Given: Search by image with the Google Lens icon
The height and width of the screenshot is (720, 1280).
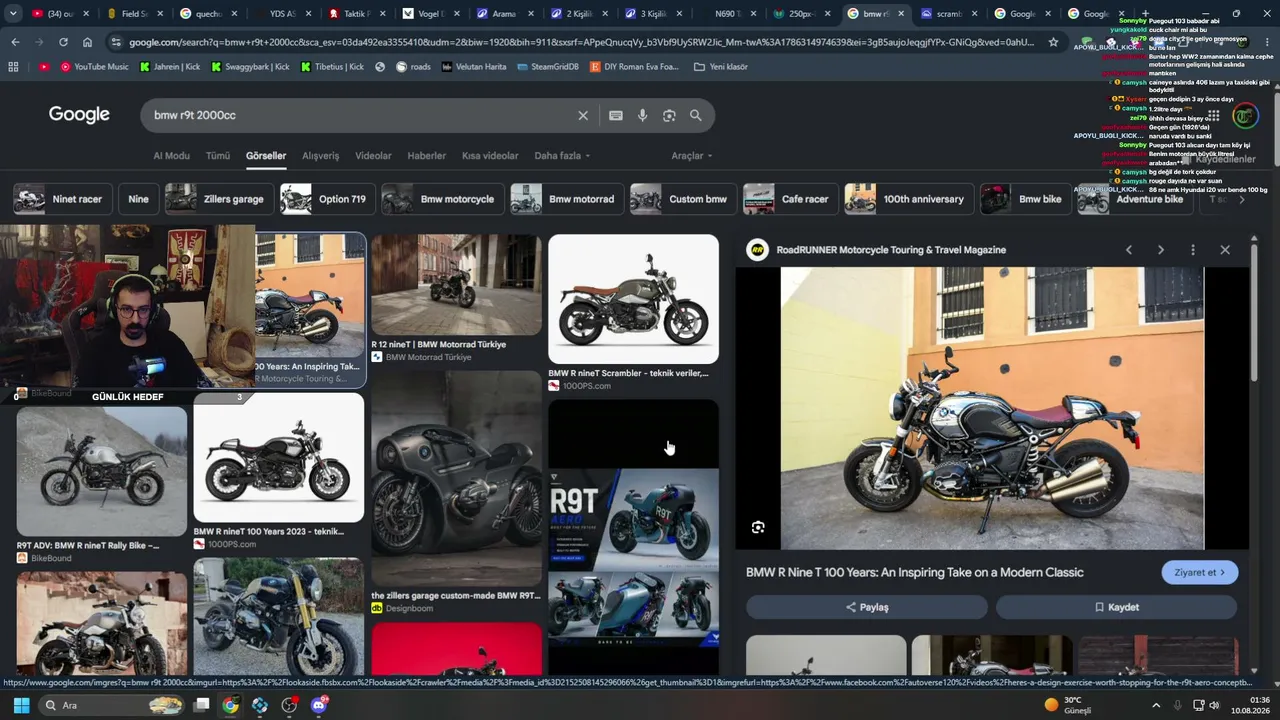Looking at the screenshot, I should (669, 115).
